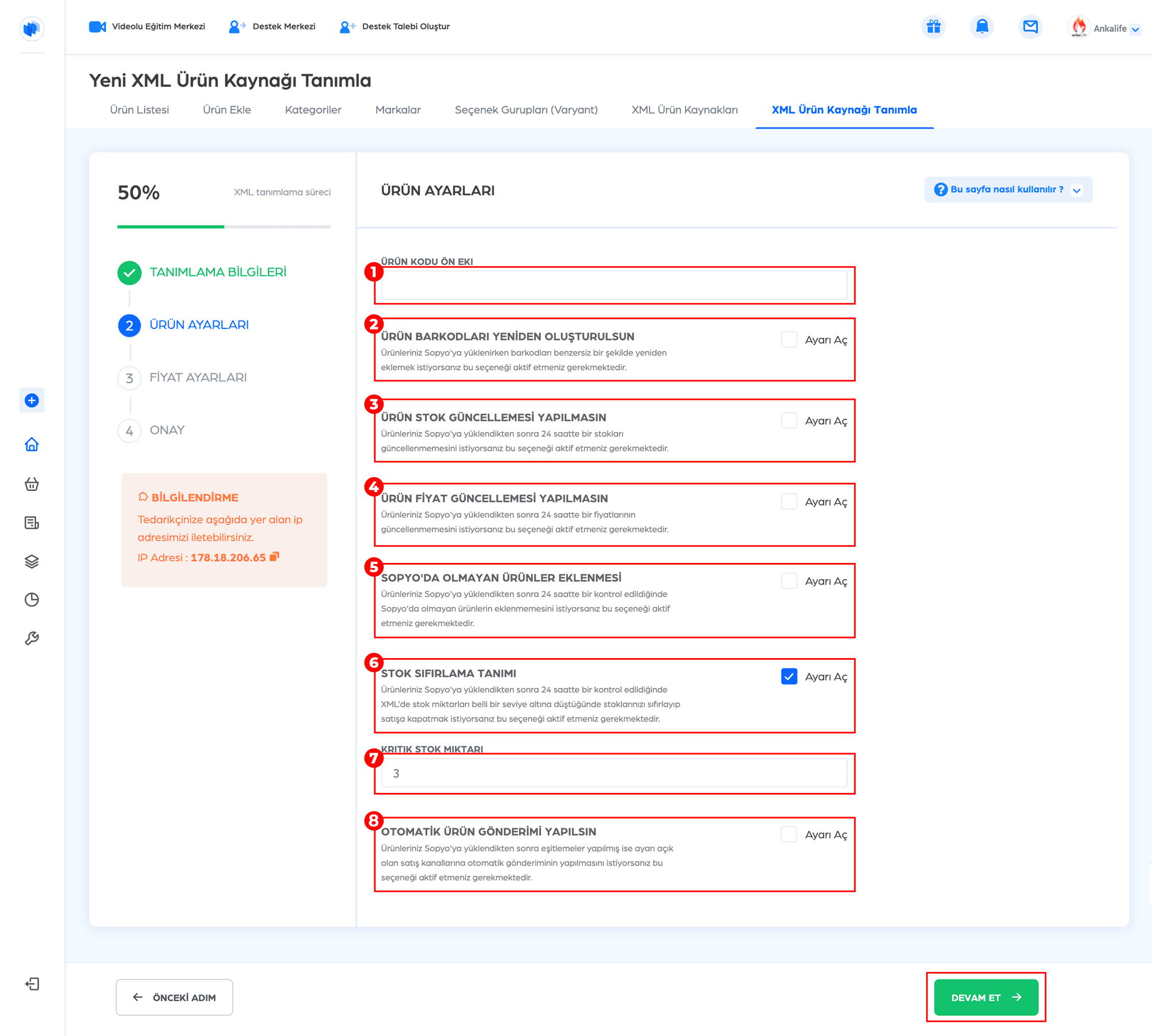The image size is (1152, 1036).
Task: Open Destek Talebi Oluştur link
Action: [395, 27]
